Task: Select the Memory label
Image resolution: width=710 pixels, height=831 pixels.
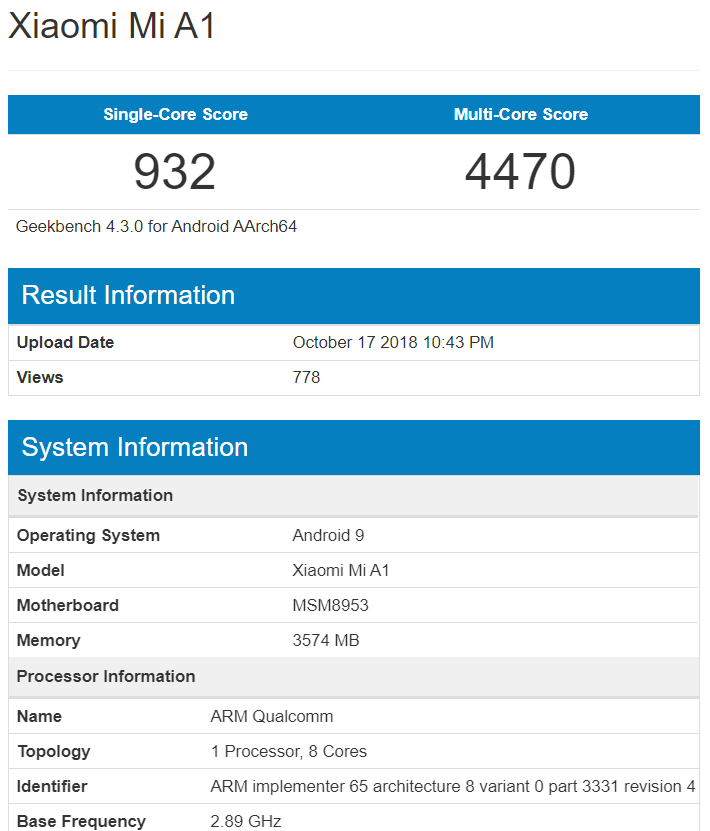Action: click(49, 641)
